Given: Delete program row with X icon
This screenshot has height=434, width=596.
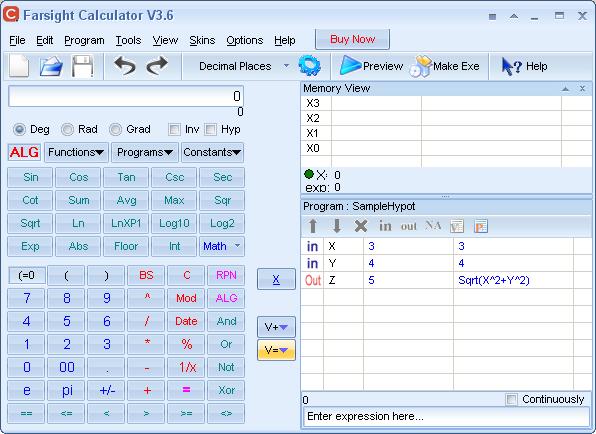Looking at the screenshot, I should point(361,226).
